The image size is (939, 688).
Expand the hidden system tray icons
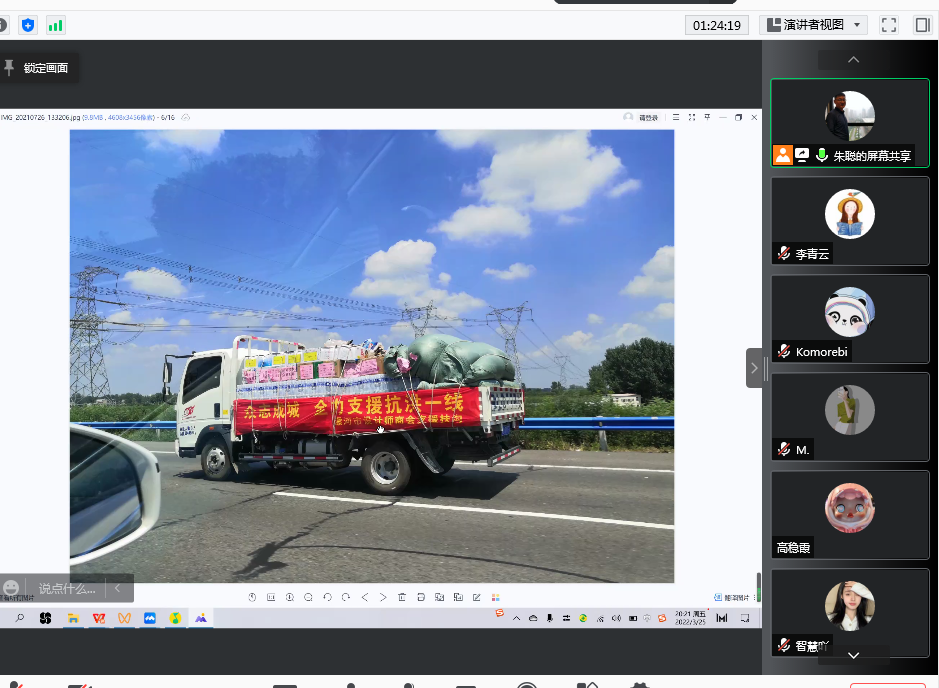tap(516, 619)
